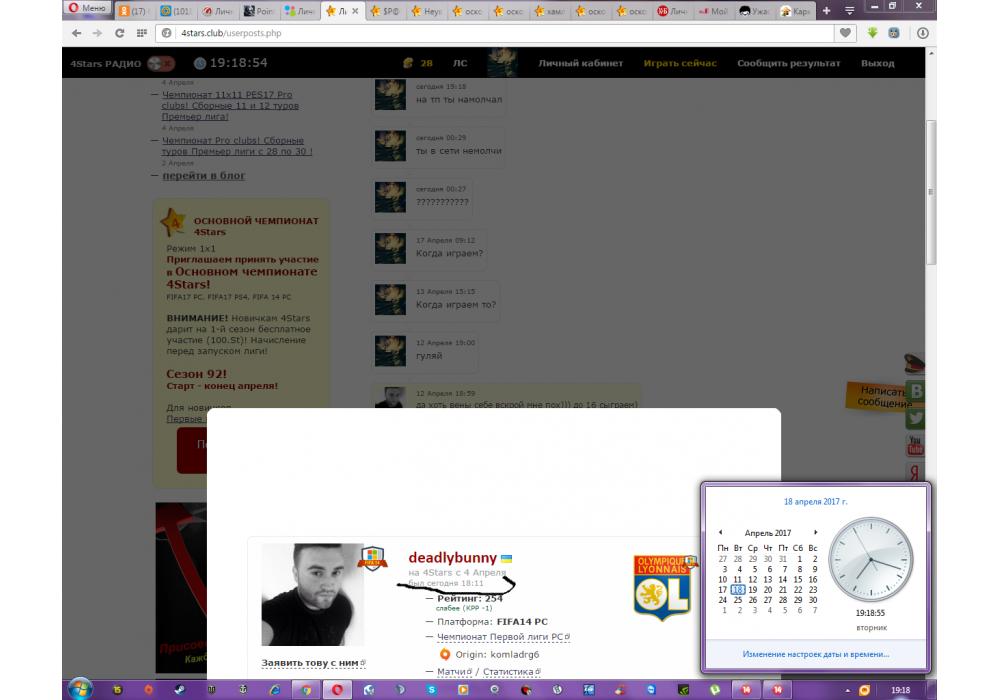Click the Skype icon in taskbar
This screenshot has width=1000, height=700.
click(431, 689)
